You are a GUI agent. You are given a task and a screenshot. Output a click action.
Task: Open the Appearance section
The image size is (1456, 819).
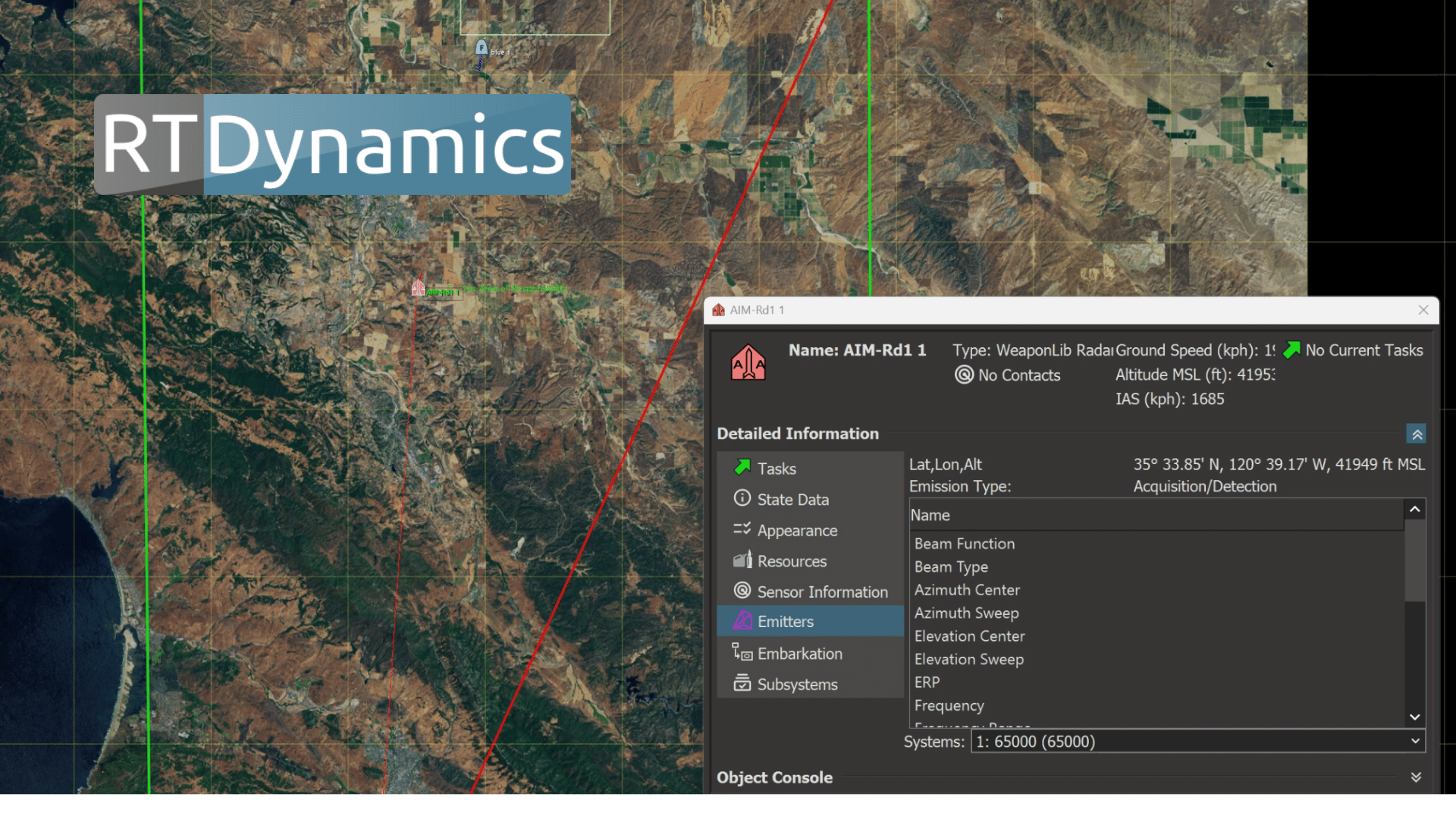point(810,530)
